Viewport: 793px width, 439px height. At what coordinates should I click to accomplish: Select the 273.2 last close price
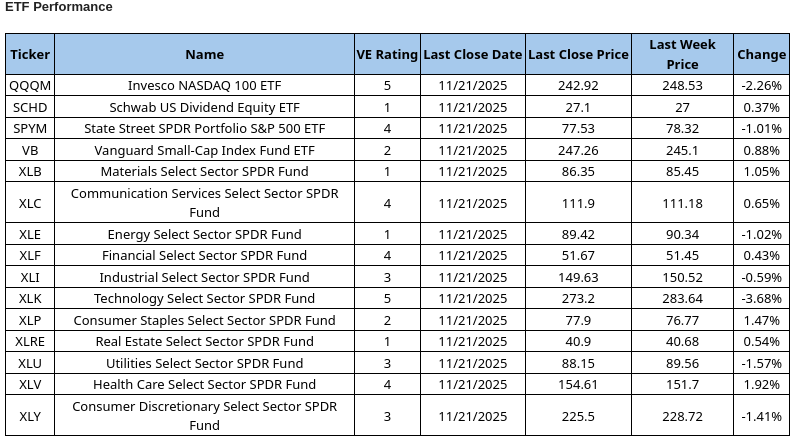(x=578, y=299)
